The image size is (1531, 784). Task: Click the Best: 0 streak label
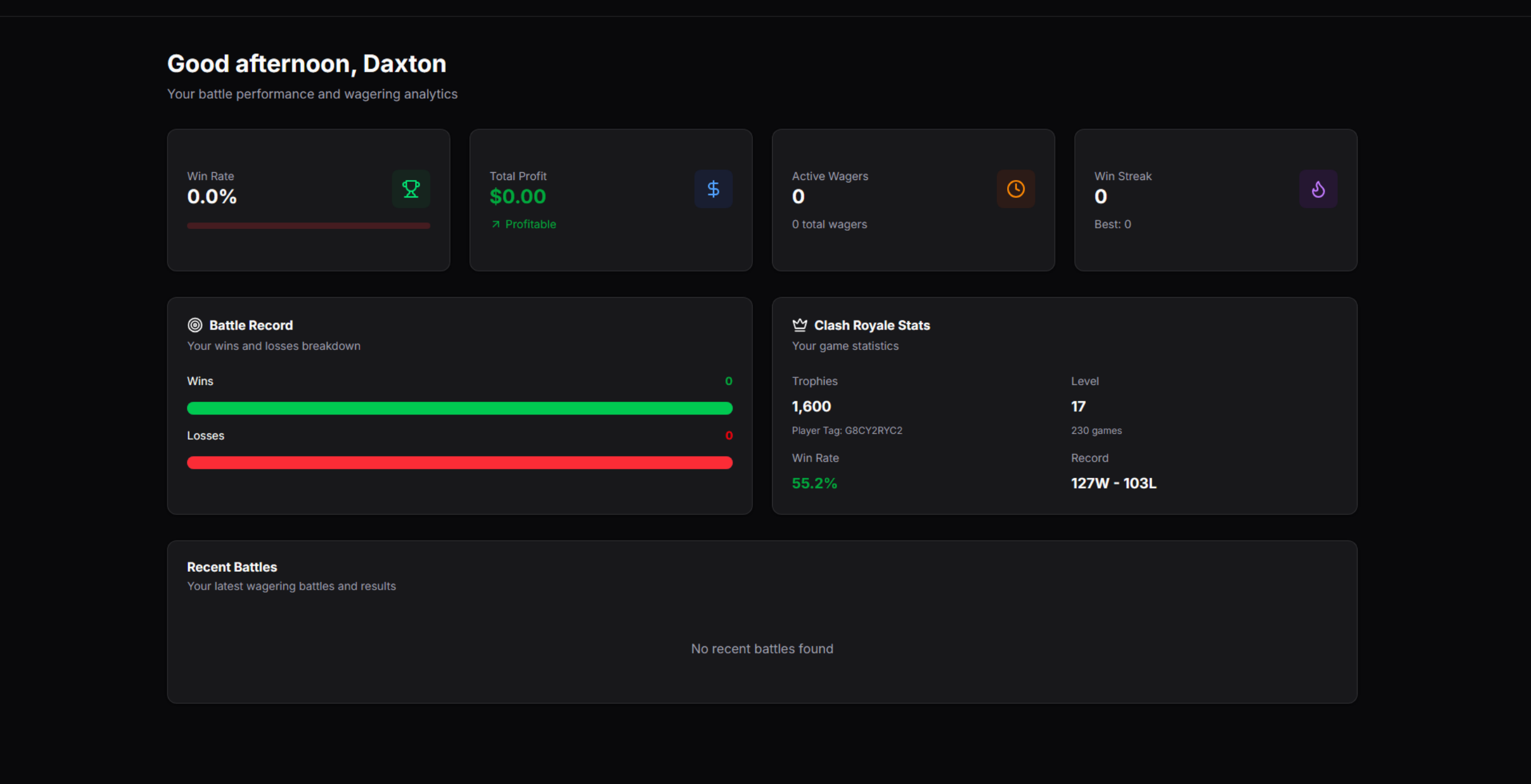click(1112, 224)
